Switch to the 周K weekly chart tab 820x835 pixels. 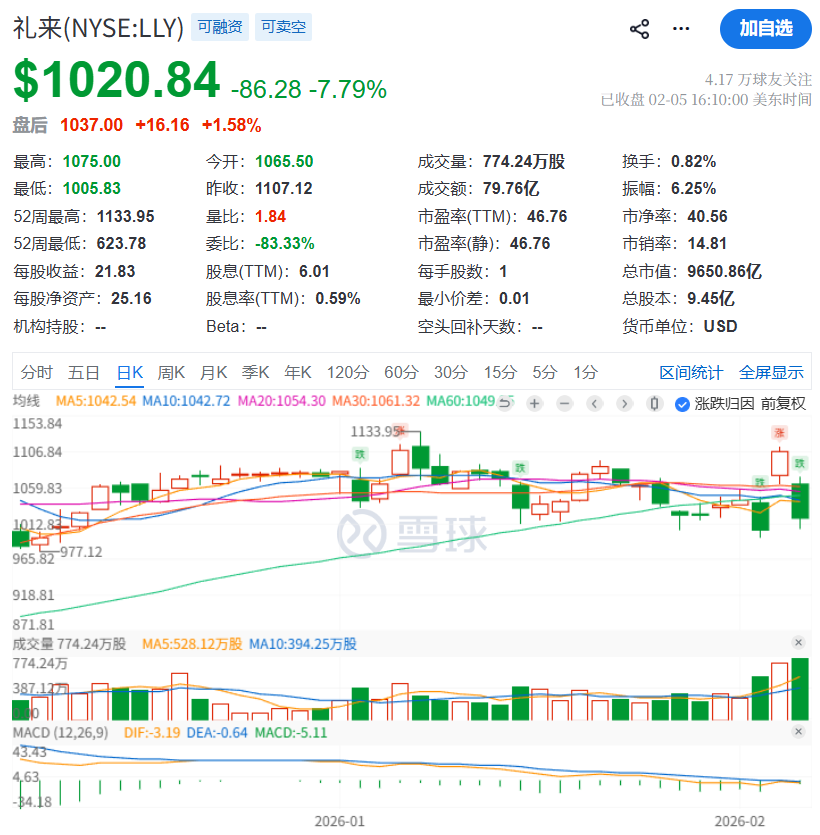click(171, 371)
